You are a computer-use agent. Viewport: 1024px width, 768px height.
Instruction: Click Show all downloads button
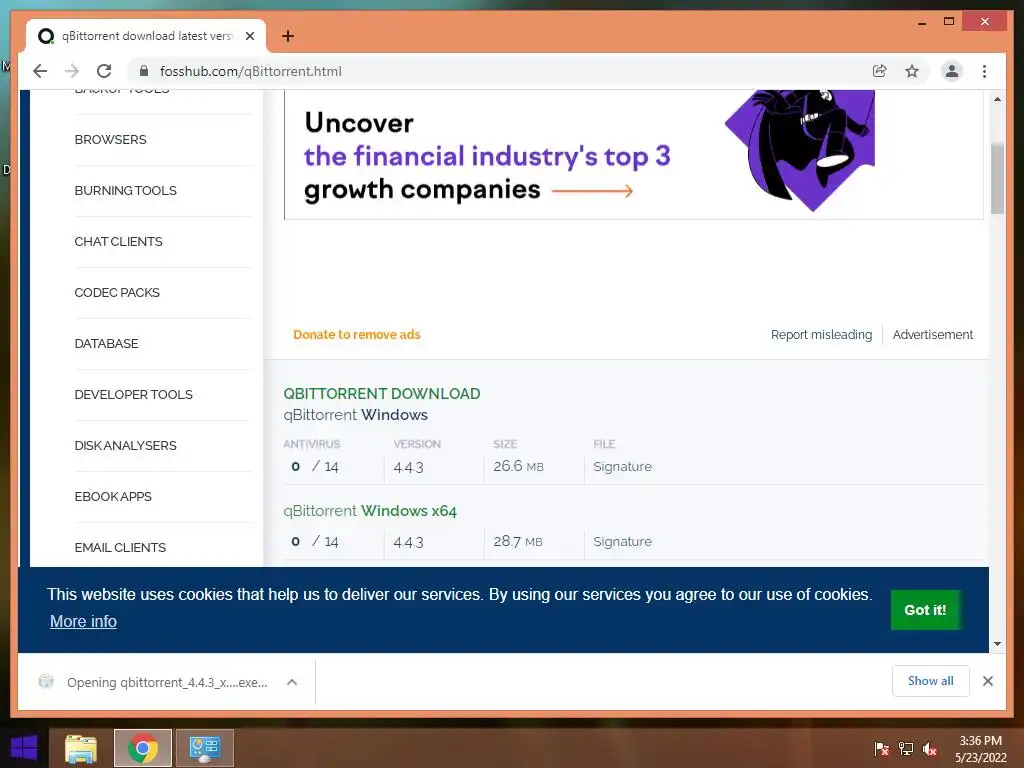pos(930,681)
